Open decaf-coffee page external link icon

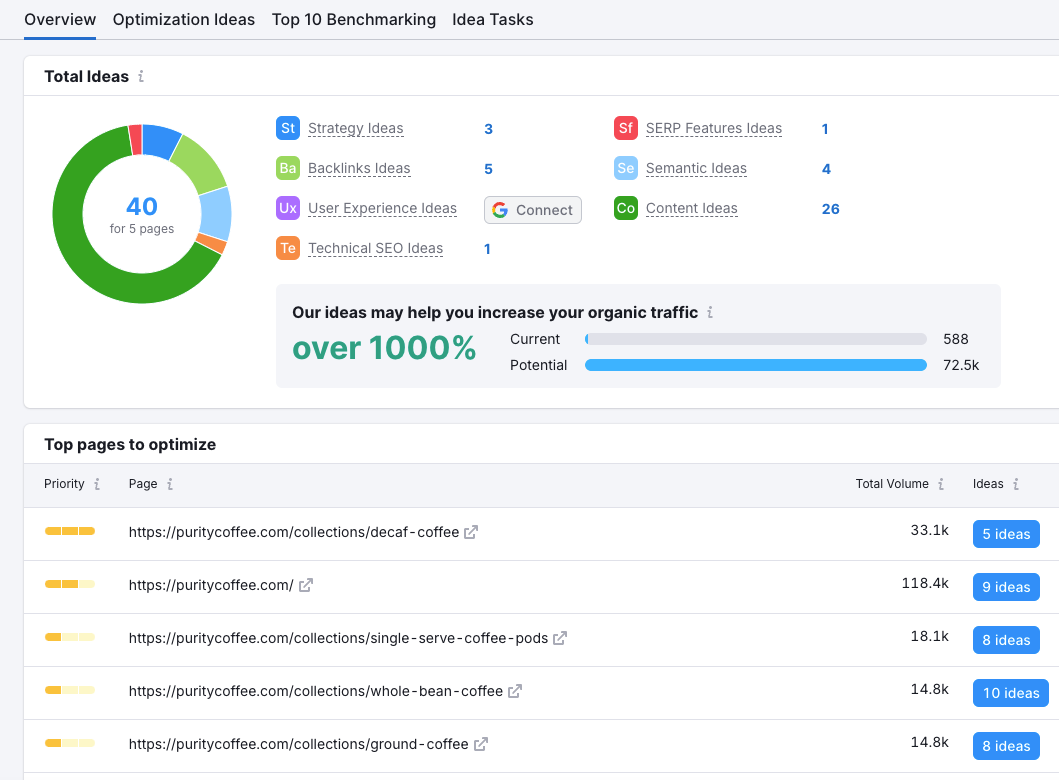tap(471, 532)
